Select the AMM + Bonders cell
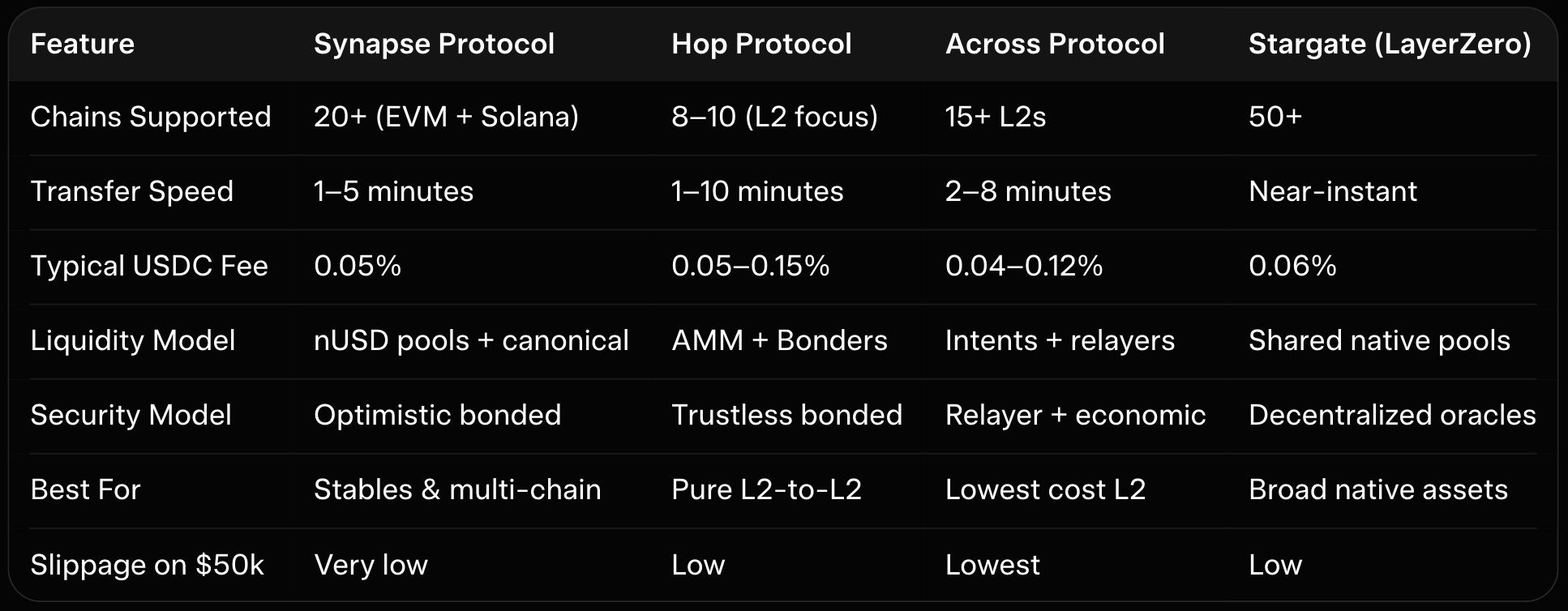 779,340
